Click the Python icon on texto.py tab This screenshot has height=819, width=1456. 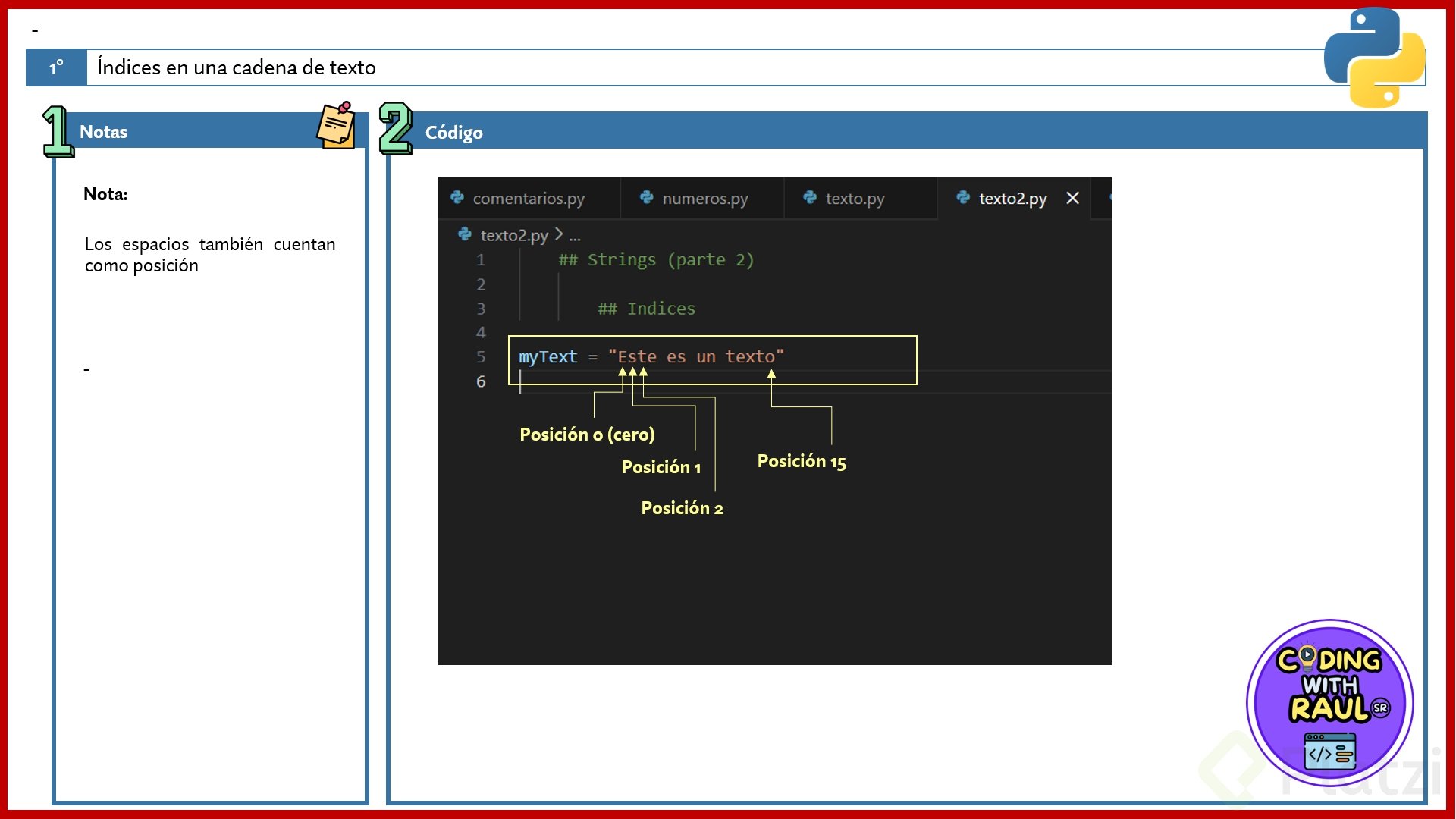810,198
